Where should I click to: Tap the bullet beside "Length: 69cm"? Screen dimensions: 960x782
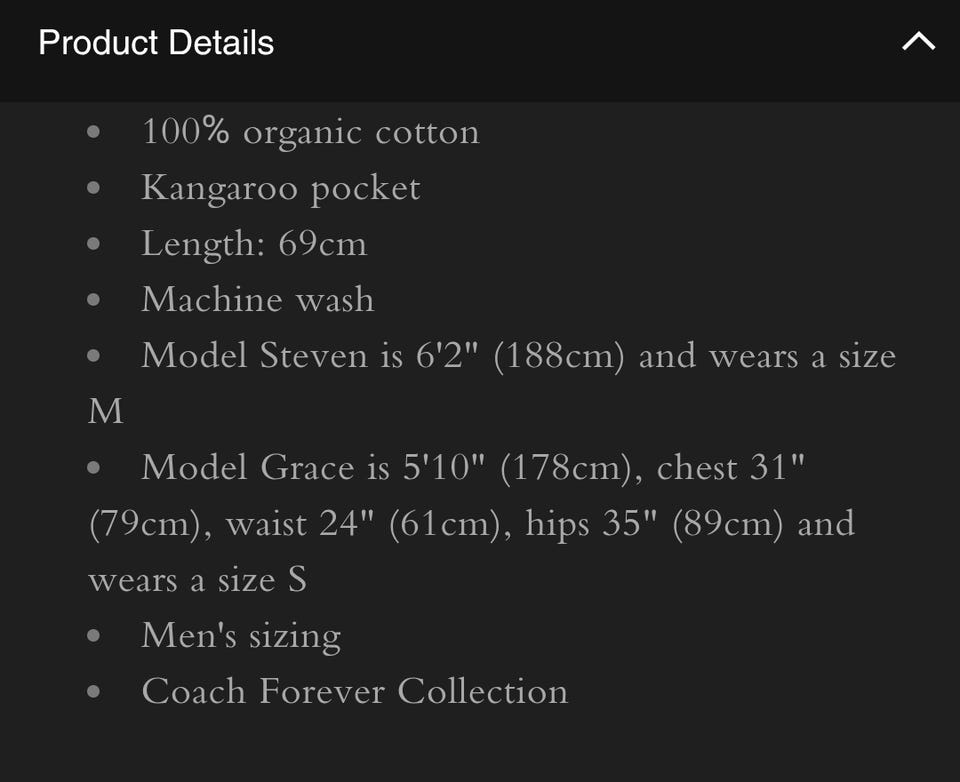(x=94, y=245)
